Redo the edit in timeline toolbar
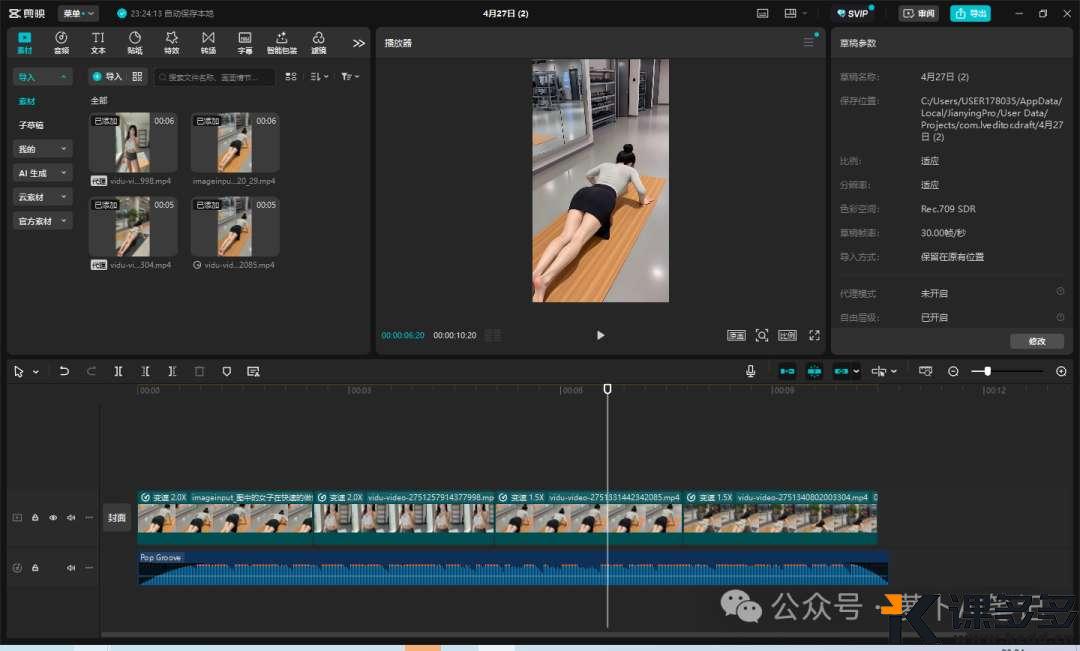 [91, 371]
